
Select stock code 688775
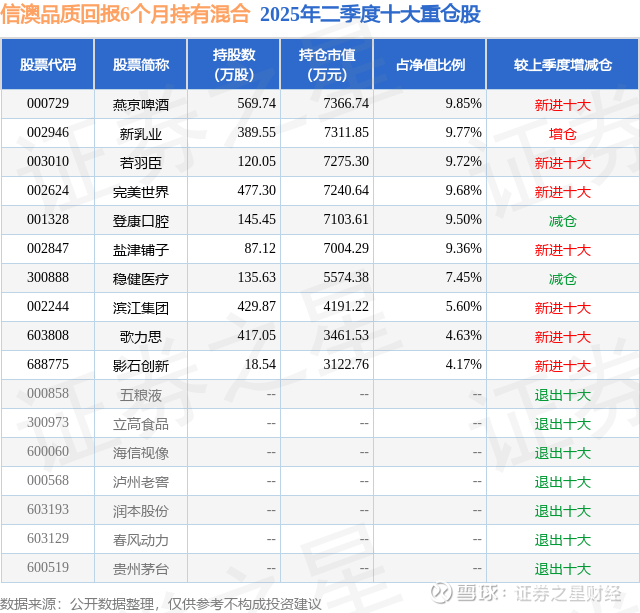click(48, 364)
